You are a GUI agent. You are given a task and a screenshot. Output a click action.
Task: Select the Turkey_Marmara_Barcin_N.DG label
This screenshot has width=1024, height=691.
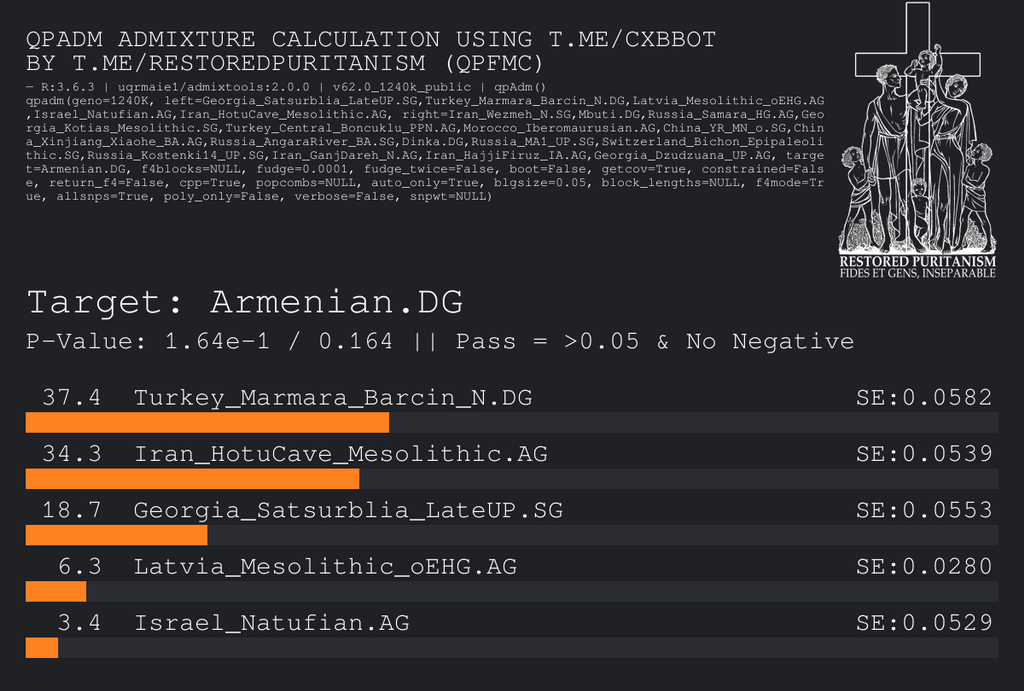(x=333, y=398)
